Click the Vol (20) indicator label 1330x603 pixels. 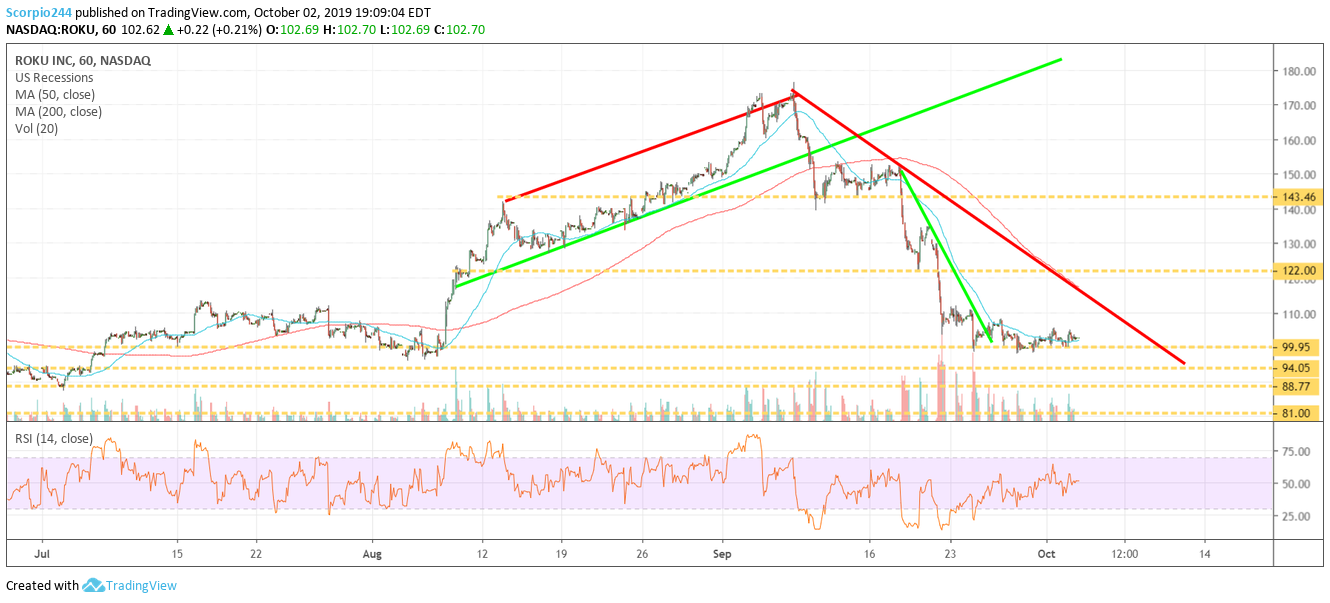[37, 129]
